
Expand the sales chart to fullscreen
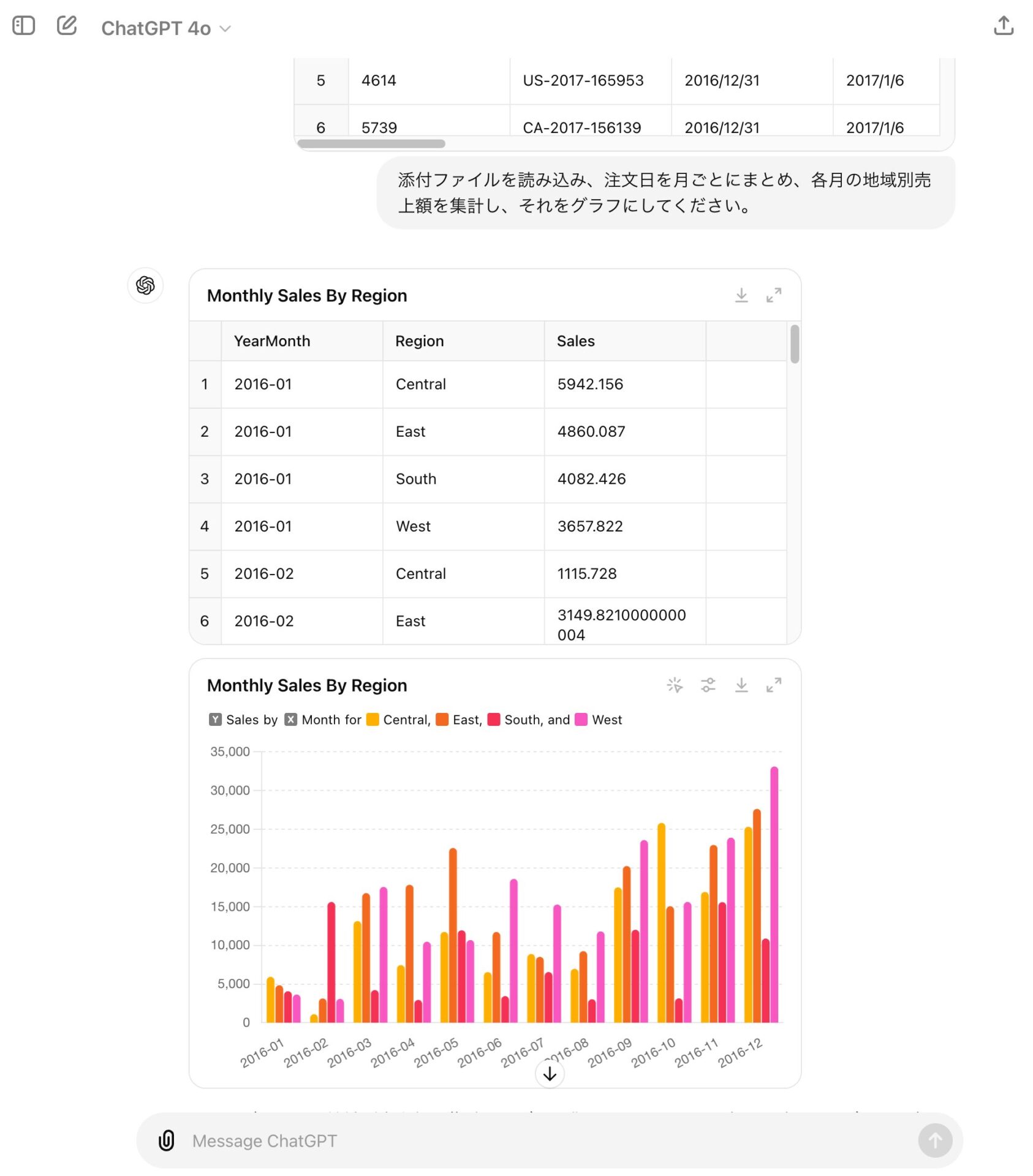(774, 685)
